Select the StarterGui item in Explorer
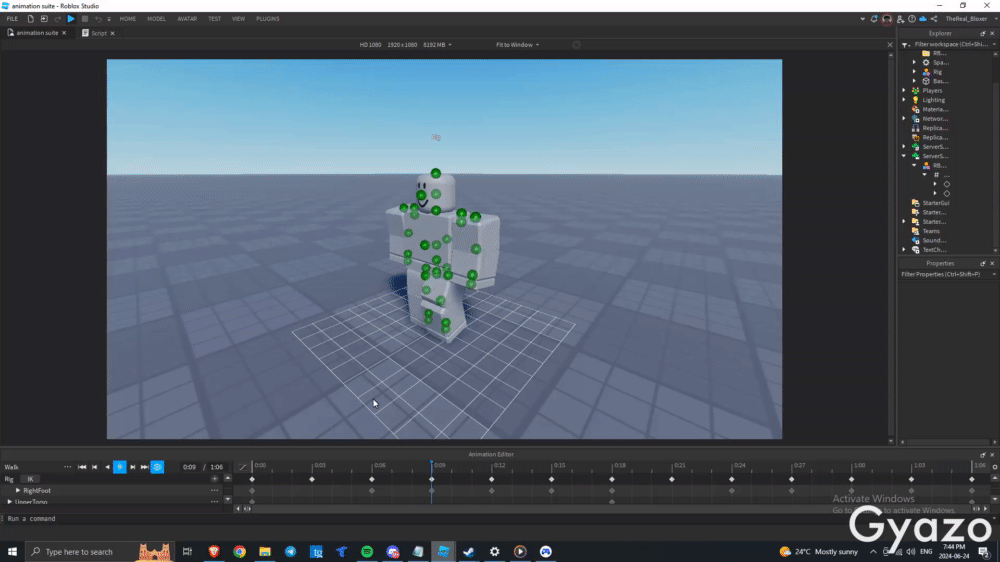1000x562 pixels. click(930, 203)
